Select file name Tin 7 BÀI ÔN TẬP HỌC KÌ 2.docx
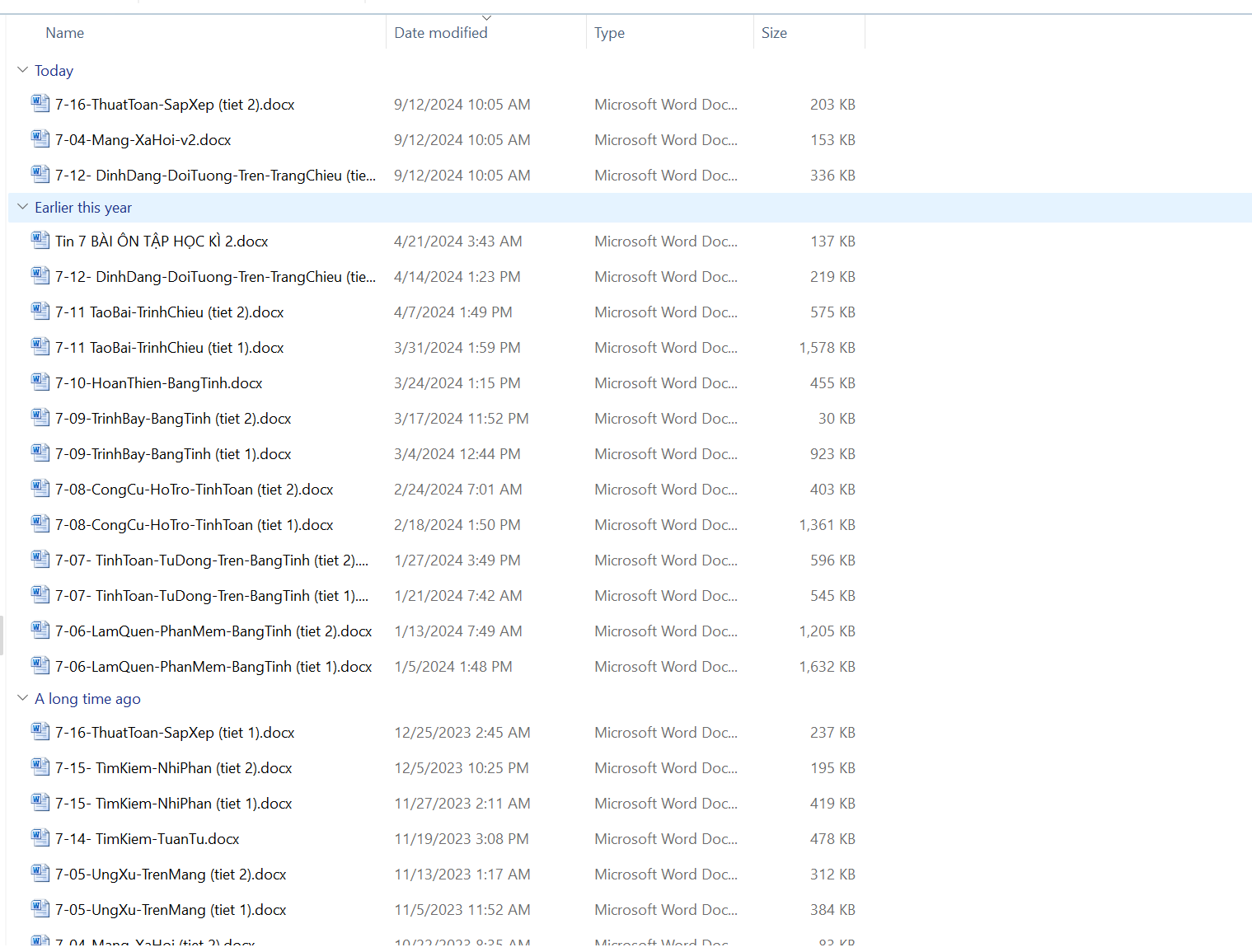Viewport: 1252px width, 952px height. (x=162, y=242)
